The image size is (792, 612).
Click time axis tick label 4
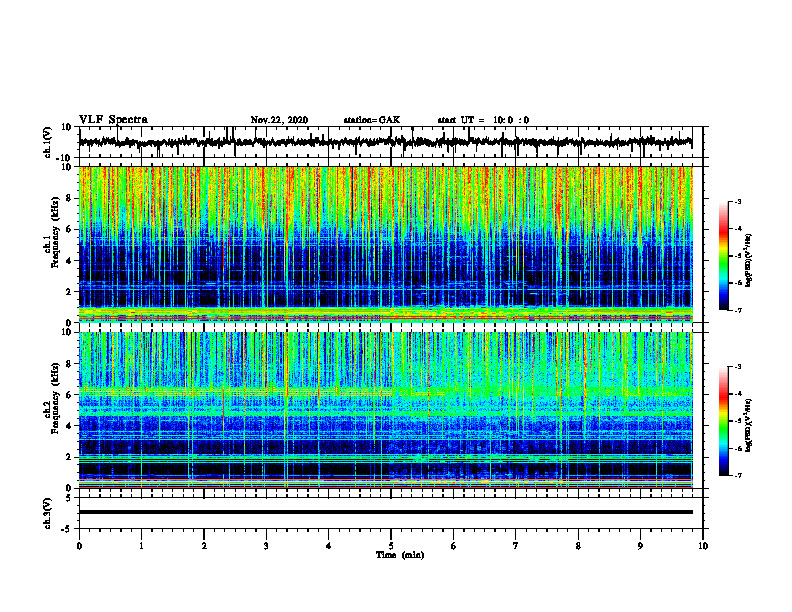(x=328, y=546)
